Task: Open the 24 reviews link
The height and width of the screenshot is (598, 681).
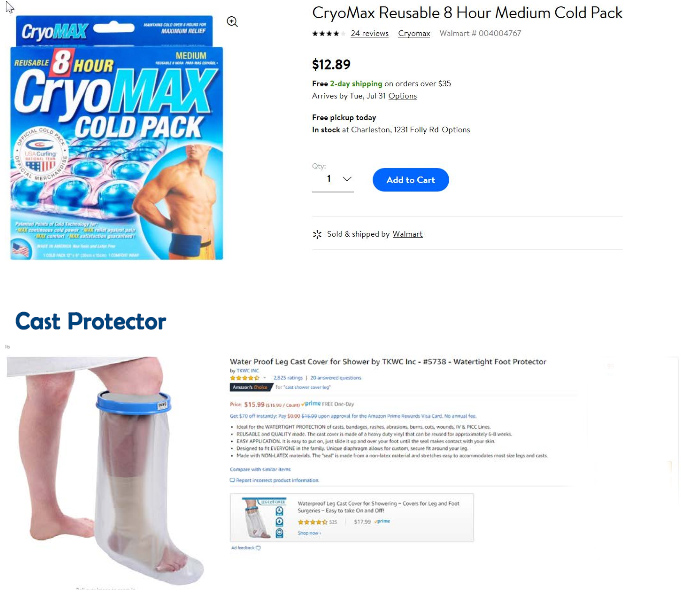Action: pyautogui.click(x=370, y=33)
